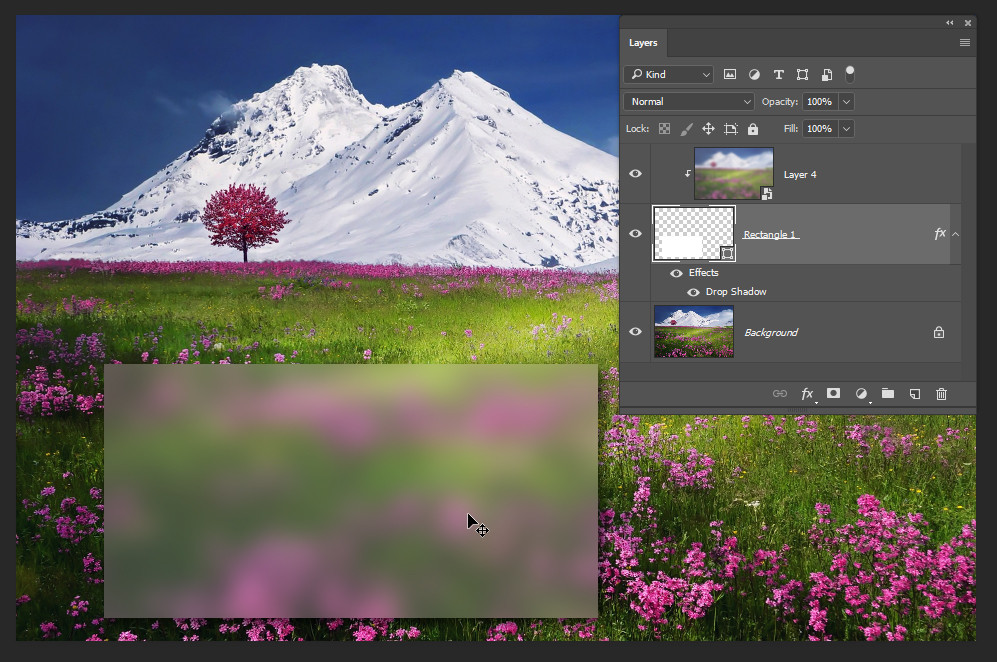The image size is (997, 662).
Task: Delete the selected layer
Action: 941,394
